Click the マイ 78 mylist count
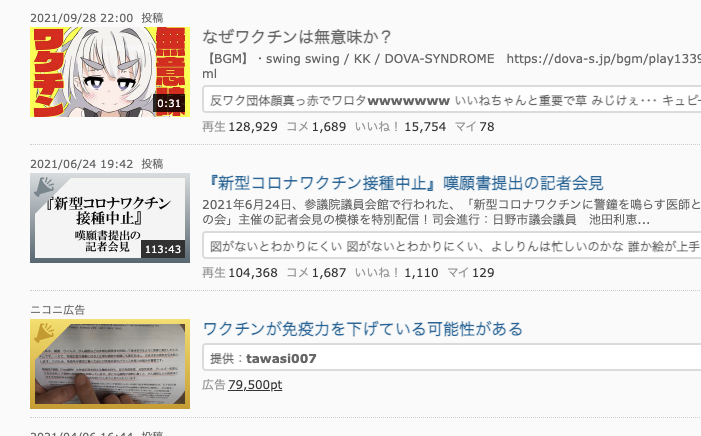The width and height of the screenshot is (701, 436). [475, 127]
